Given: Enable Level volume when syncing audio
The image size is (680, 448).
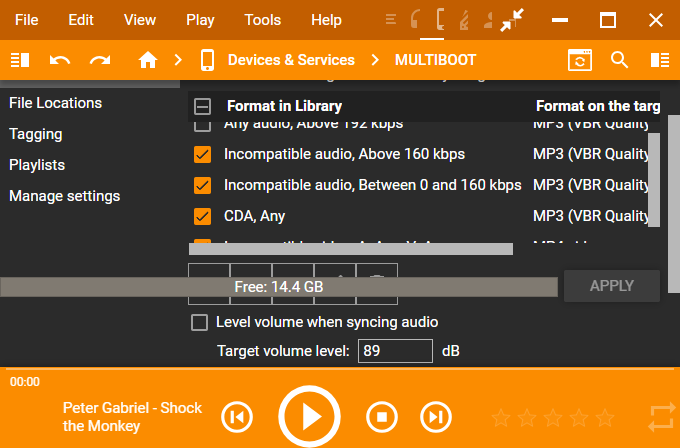Looking at the screenshot, I should tap(200, 322).
